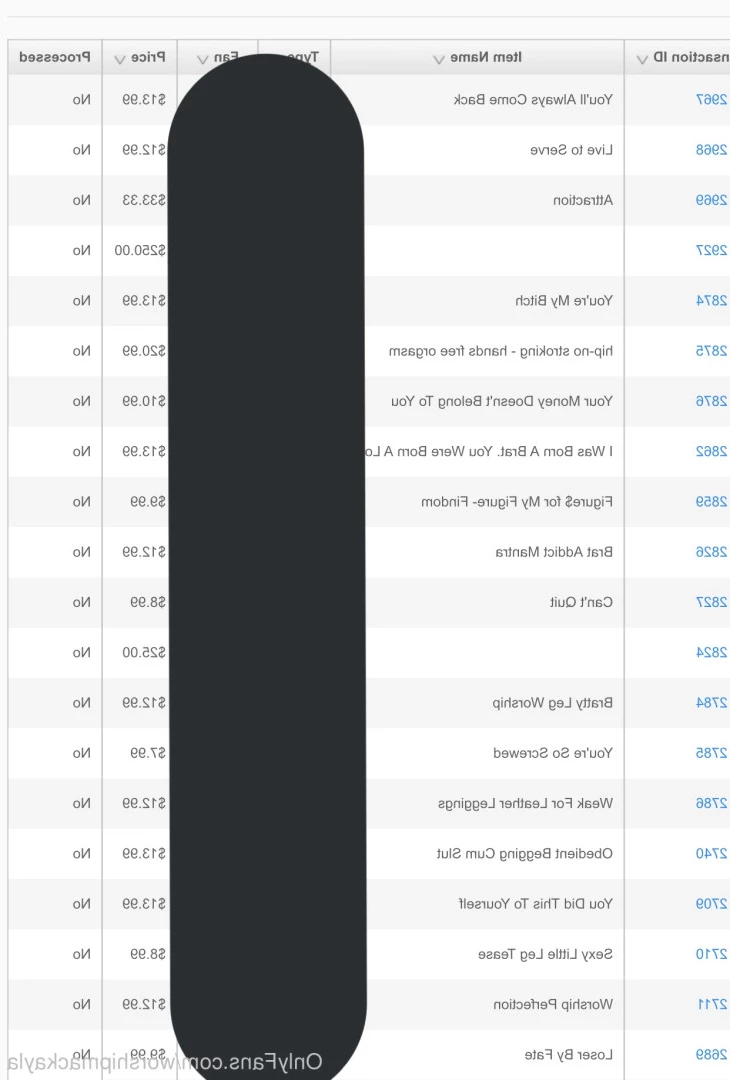Expand the Item Name column chevron
Image resolution: width=730 pixels, height=1080 pixels.
[439, 59]
